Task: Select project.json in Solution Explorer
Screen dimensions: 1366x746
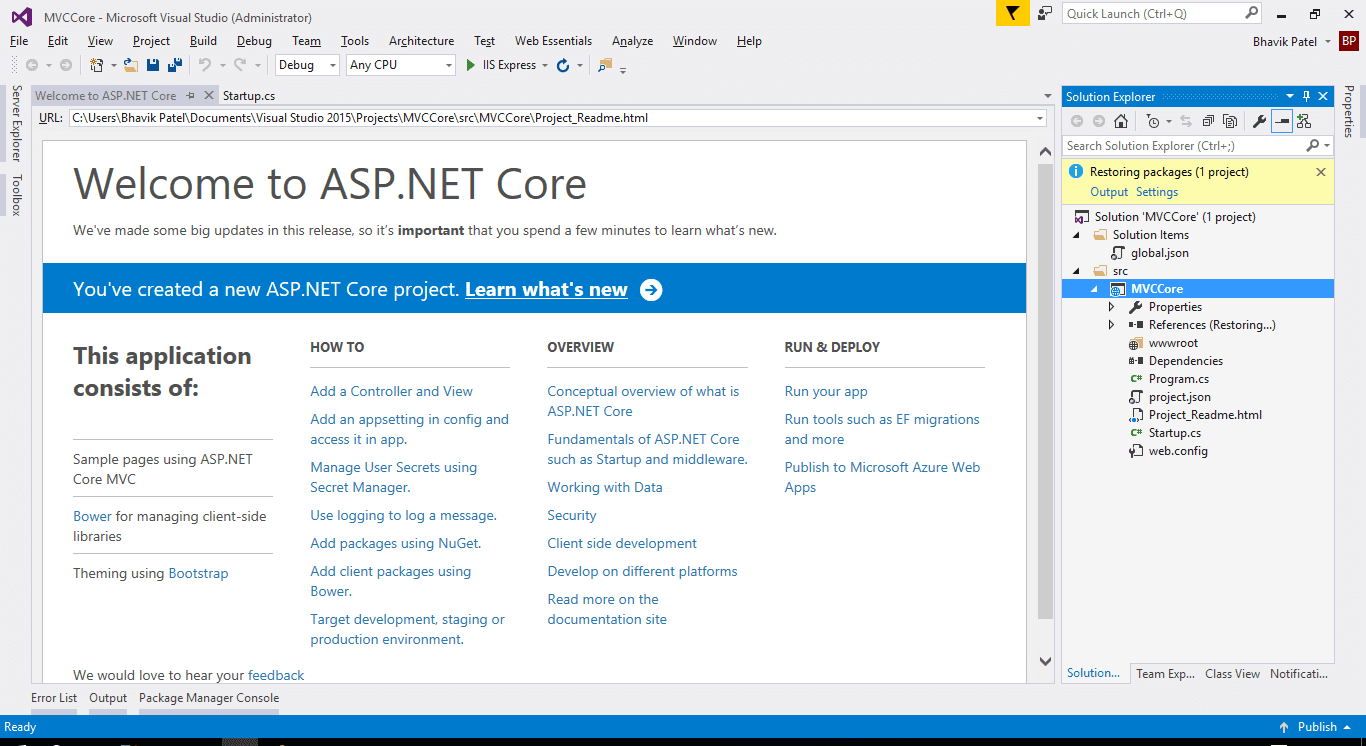Action: (1179, 397)
